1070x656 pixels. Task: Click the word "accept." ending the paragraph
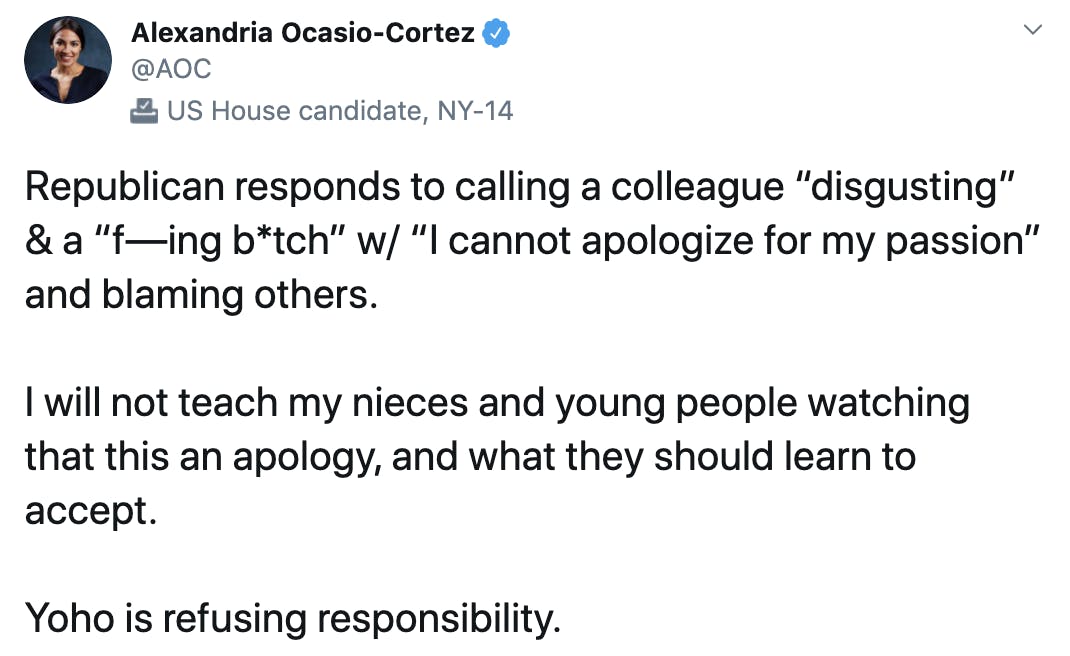tap(91, 511)
